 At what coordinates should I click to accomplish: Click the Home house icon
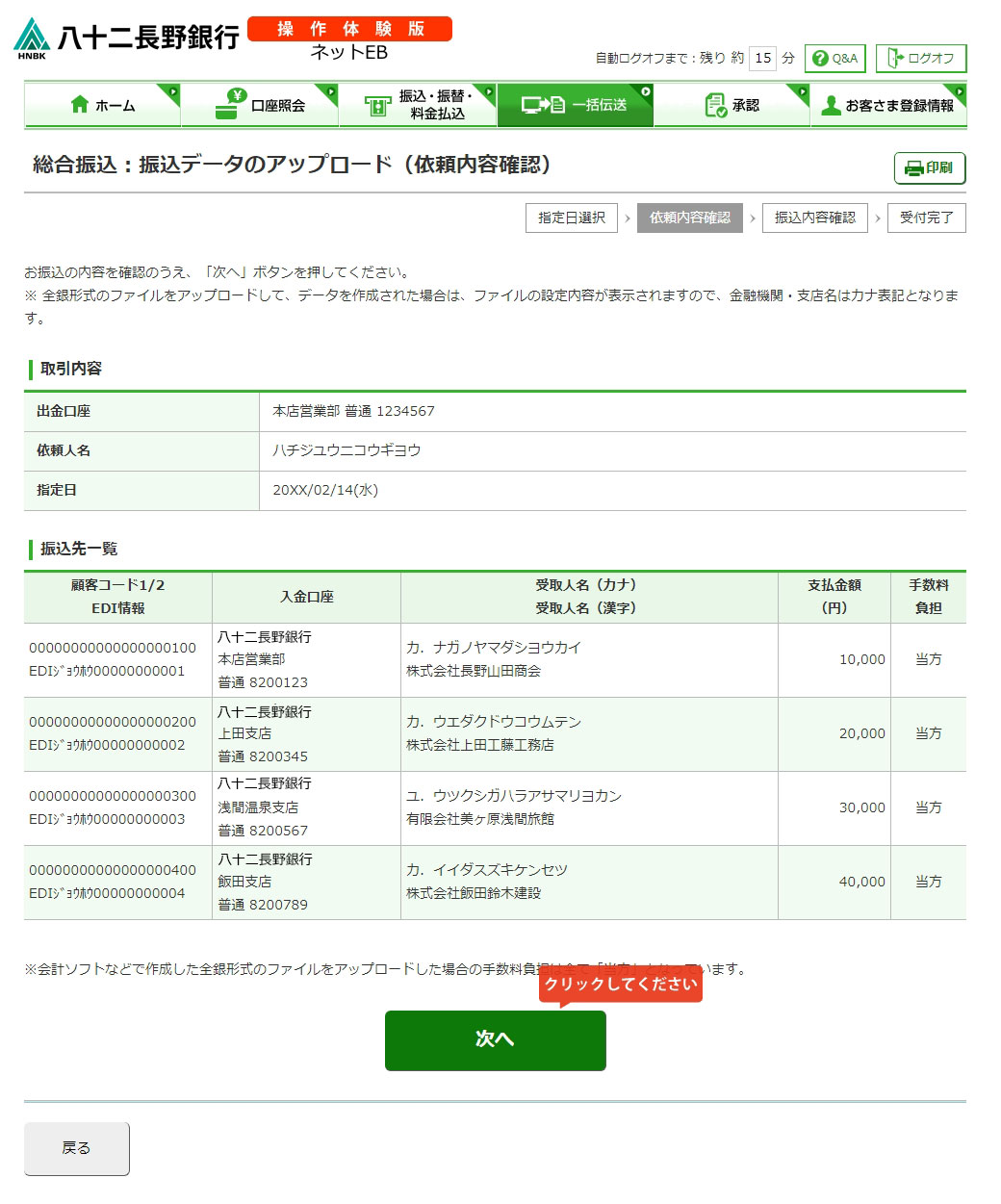point(80,105)
